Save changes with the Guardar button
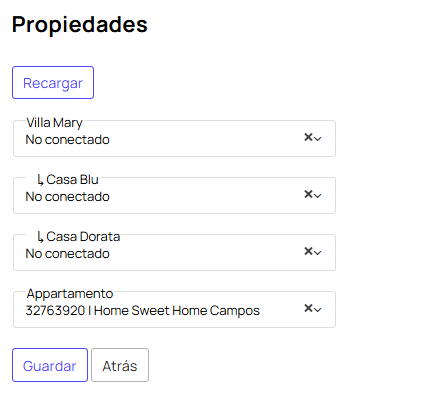 [x=50, y=365]
